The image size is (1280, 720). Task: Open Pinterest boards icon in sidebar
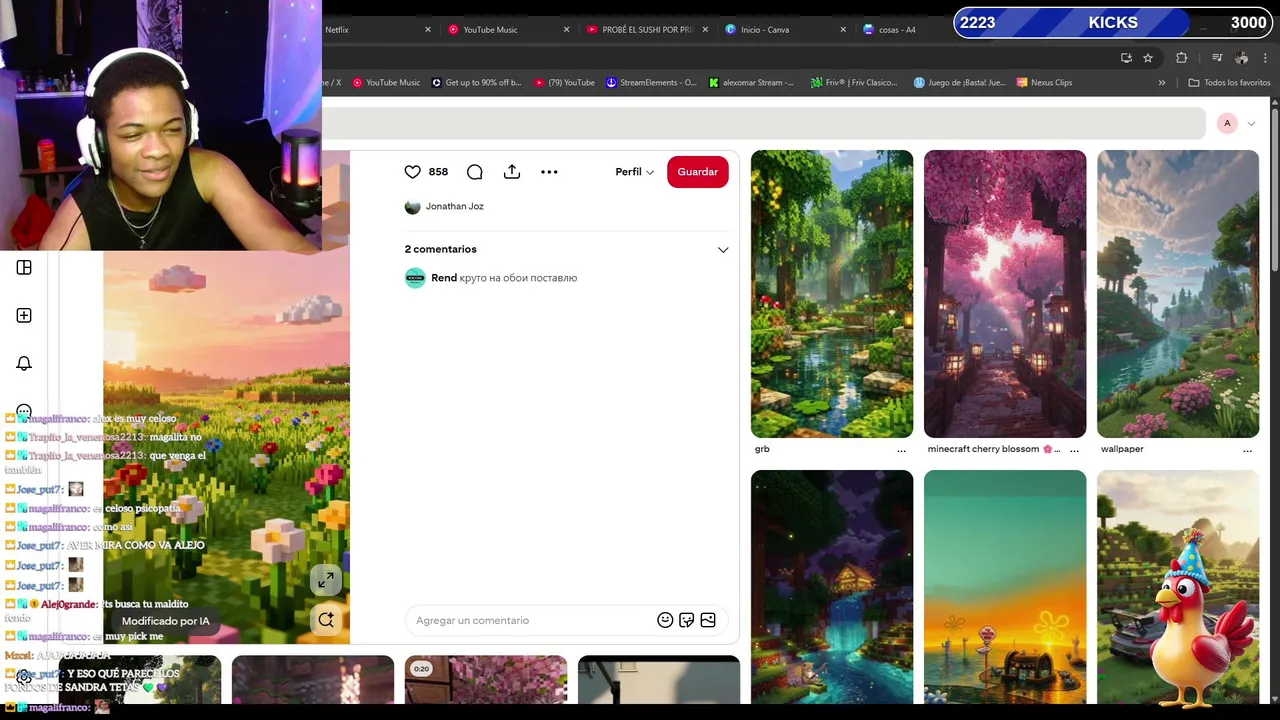tap(24, 268)
